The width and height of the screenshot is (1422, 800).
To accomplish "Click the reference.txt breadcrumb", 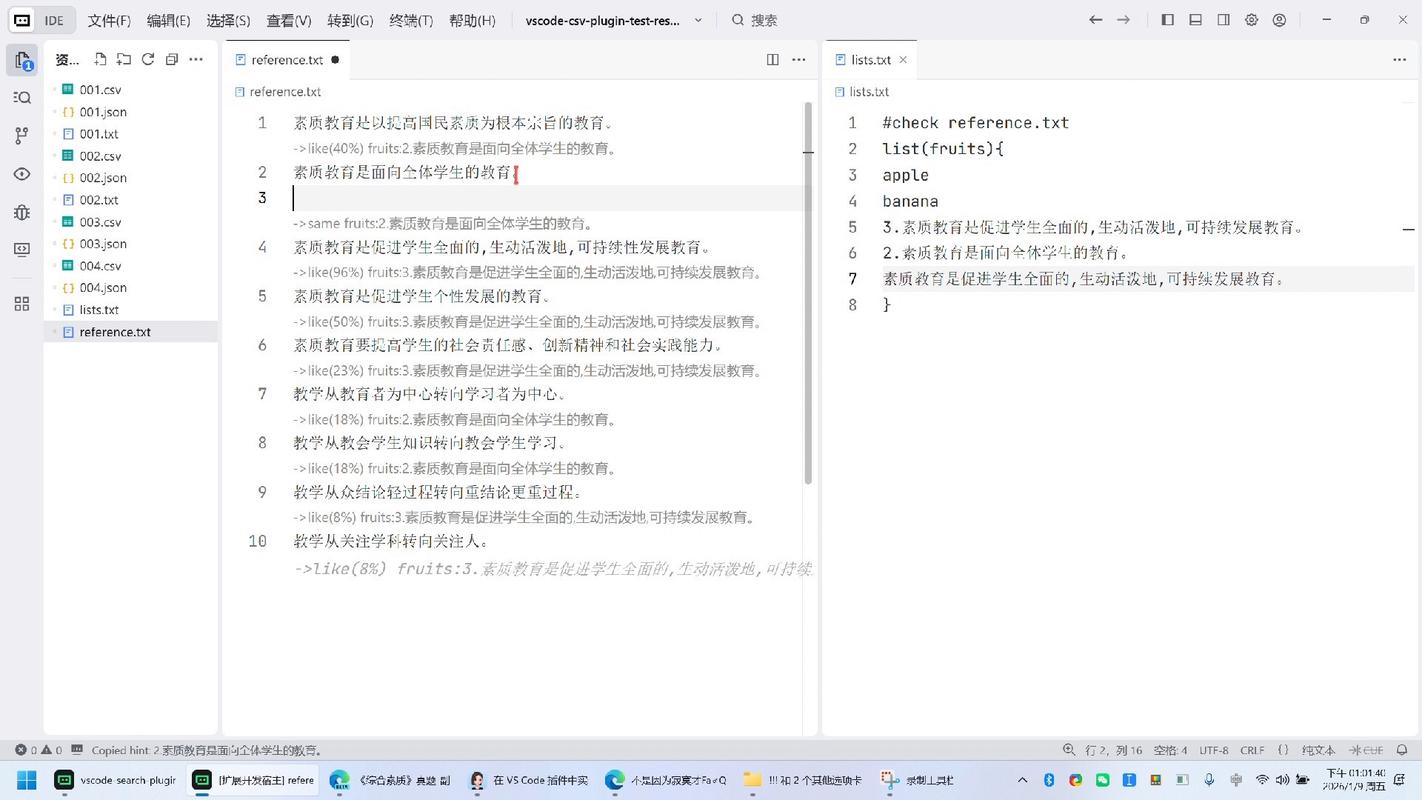I will click(285, 92).
